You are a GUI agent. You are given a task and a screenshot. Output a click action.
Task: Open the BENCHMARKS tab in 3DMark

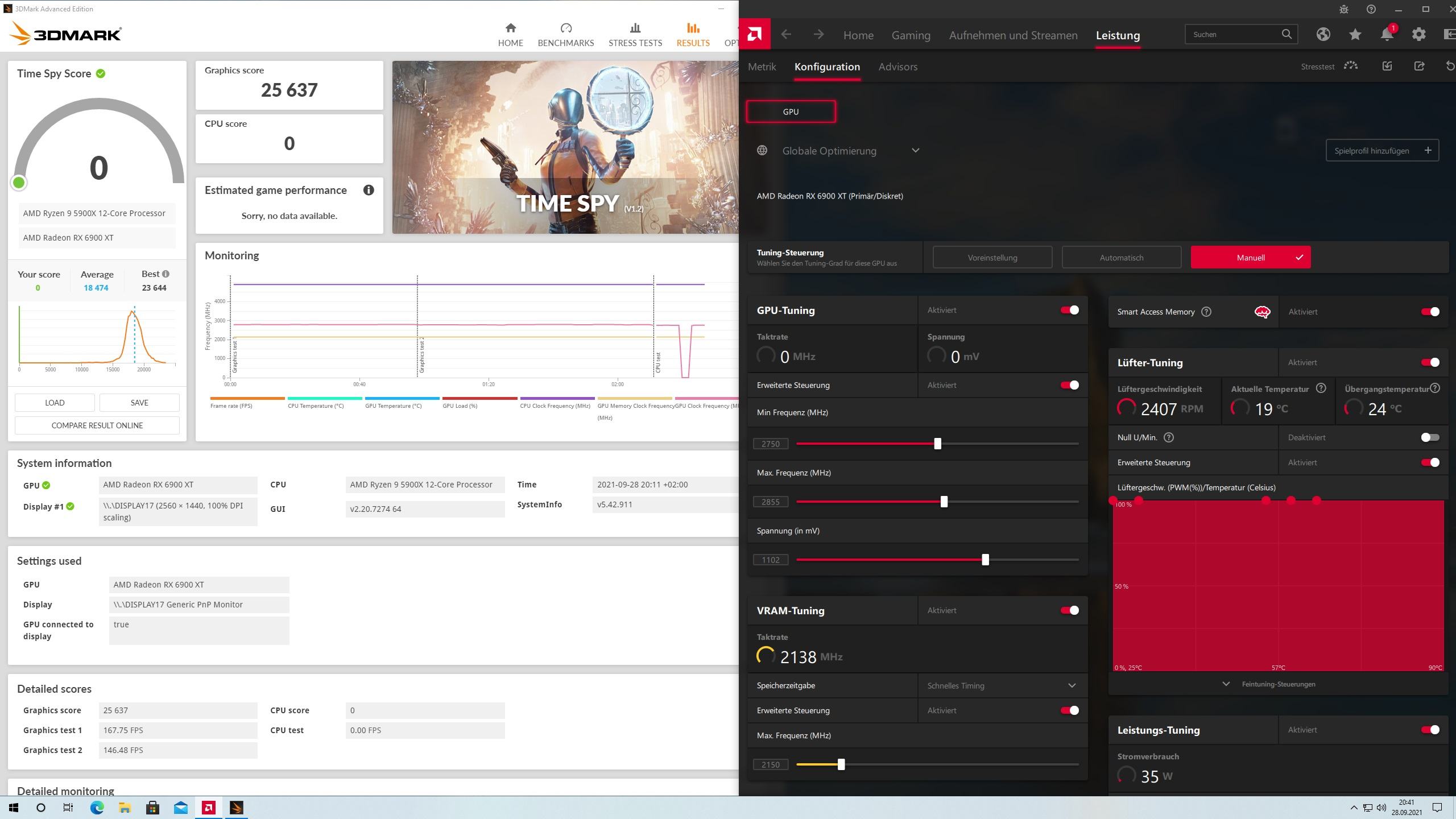[565, 35]
